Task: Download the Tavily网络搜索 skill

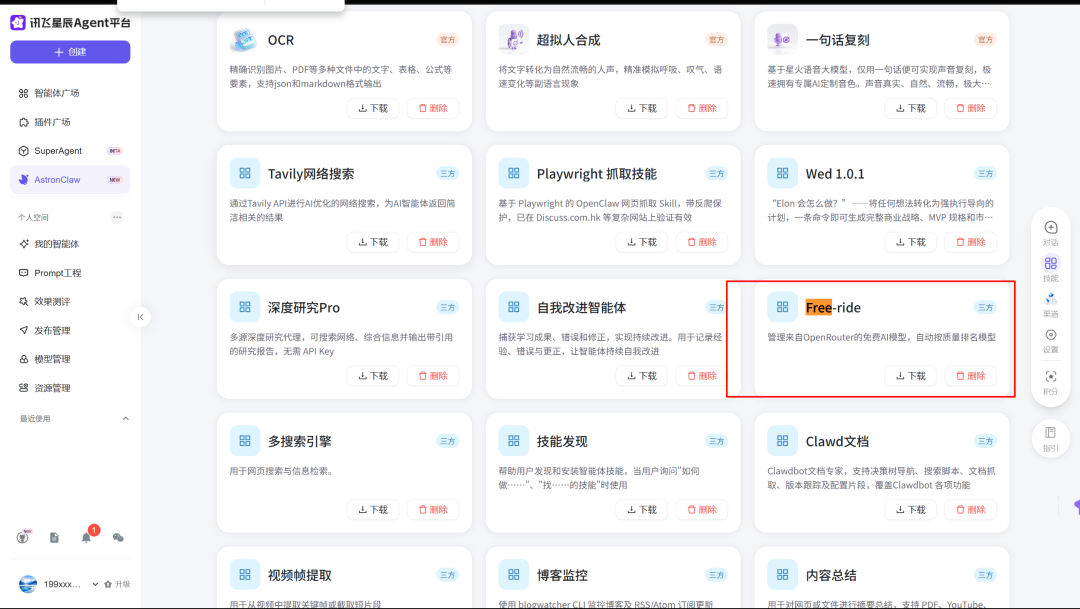Action: 373,242
